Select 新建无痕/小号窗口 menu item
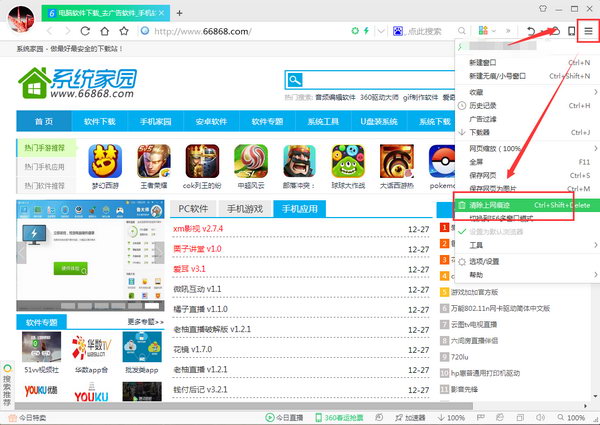The height and width of the screenshot is (425, 600). [527, 76]
